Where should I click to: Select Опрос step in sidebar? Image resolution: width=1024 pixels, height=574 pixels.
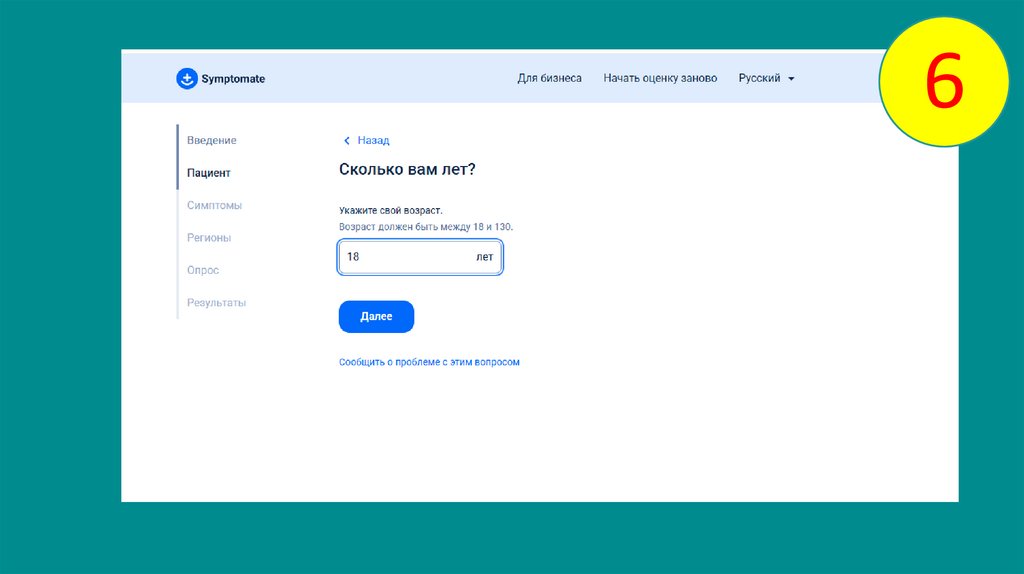click(x=202, y=270)
